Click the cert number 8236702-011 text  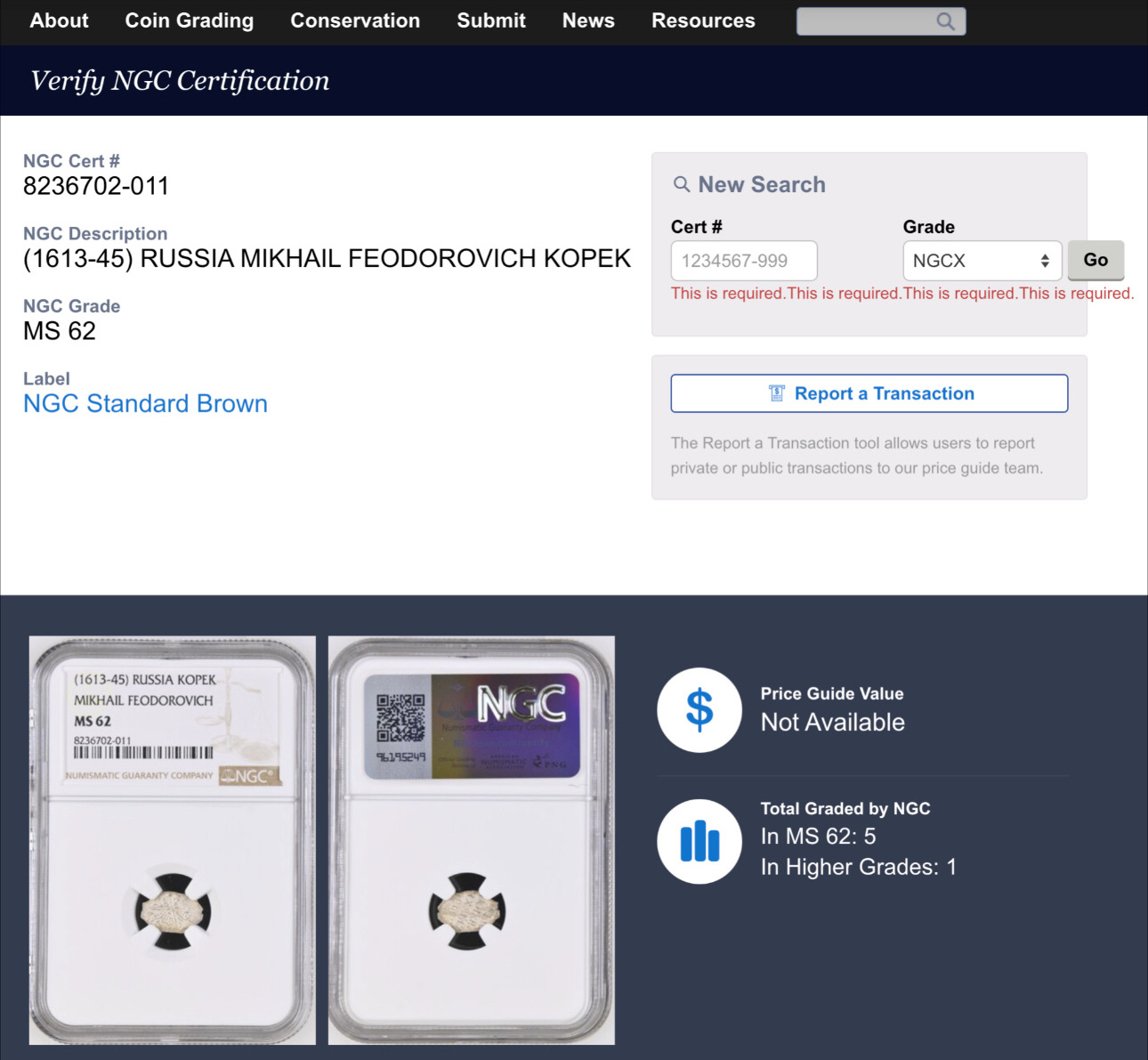coord(96,186)
